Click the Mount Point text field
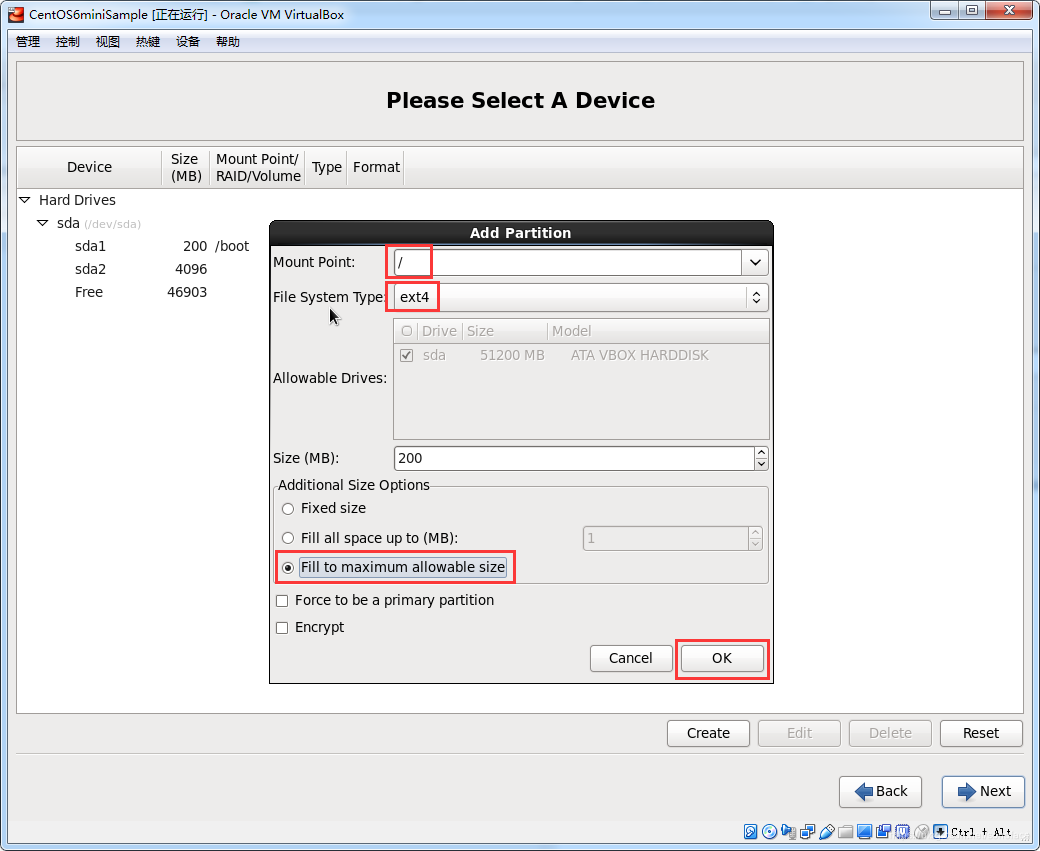Image resolution: width=1040 pixels, height=851 pixels. 568,263
